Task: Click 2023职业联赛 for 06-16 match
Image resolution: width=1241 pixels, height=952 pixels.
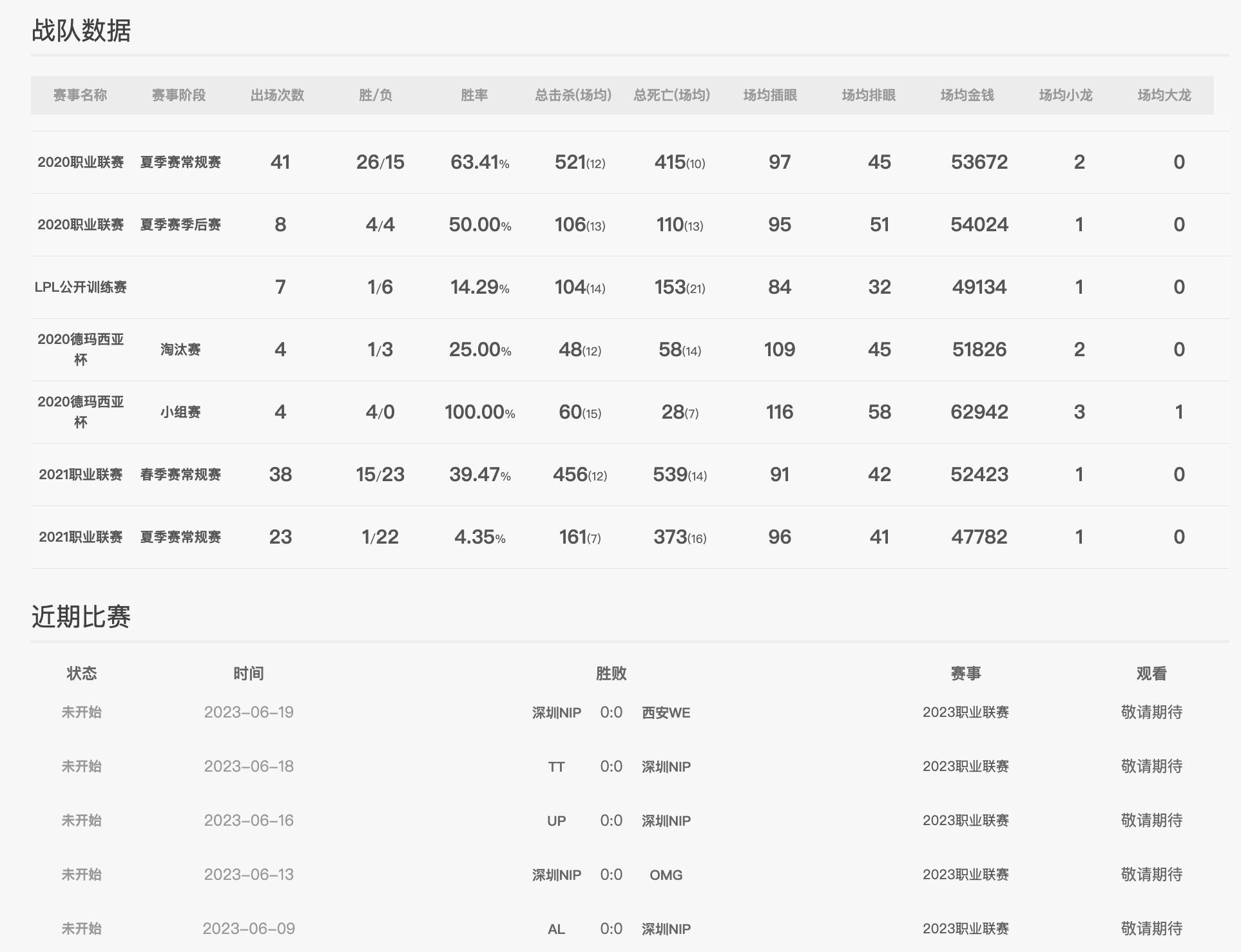Action: [x=965, y=821]
